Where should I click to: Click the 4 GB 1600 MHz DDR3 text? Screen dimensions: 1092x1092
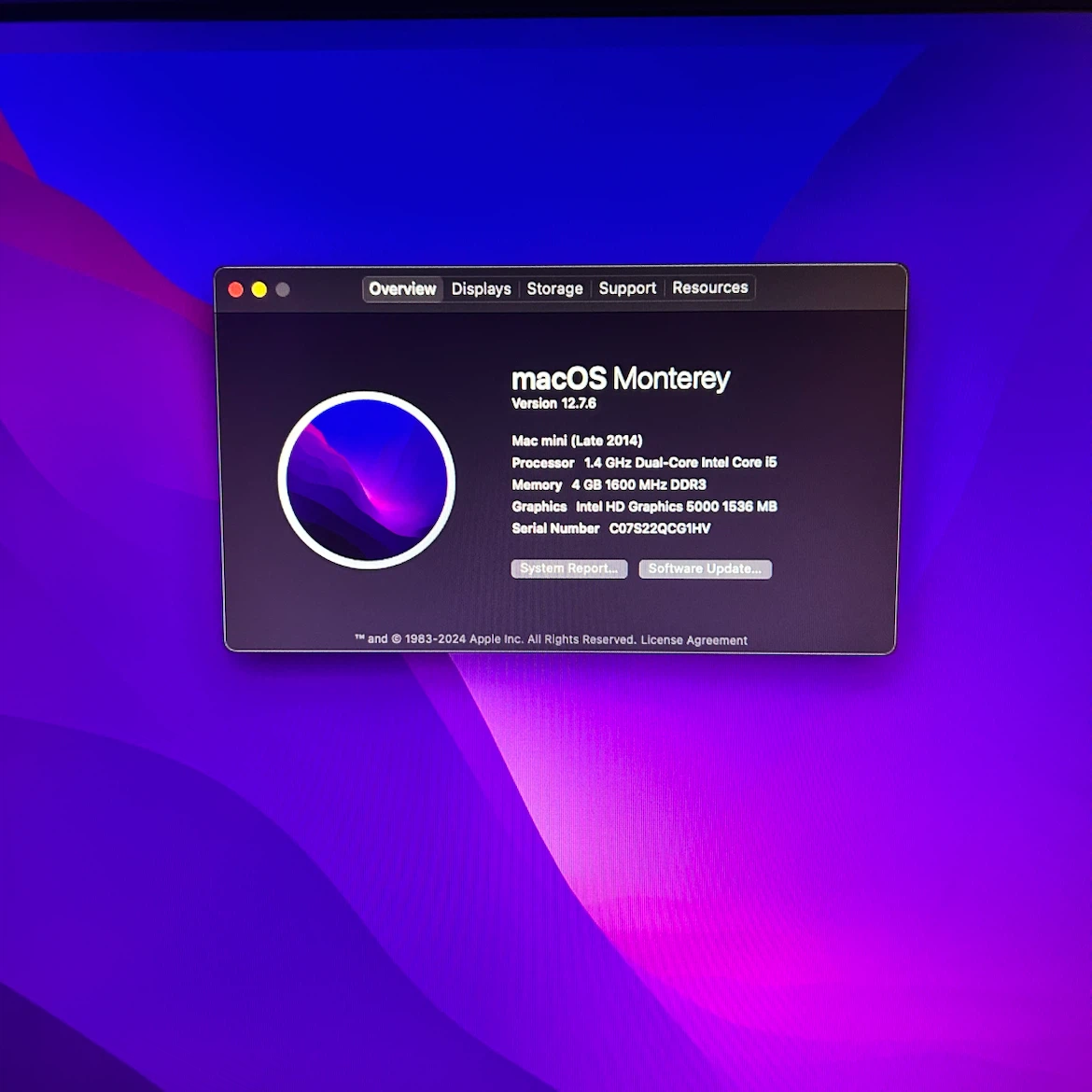point(638,484)
